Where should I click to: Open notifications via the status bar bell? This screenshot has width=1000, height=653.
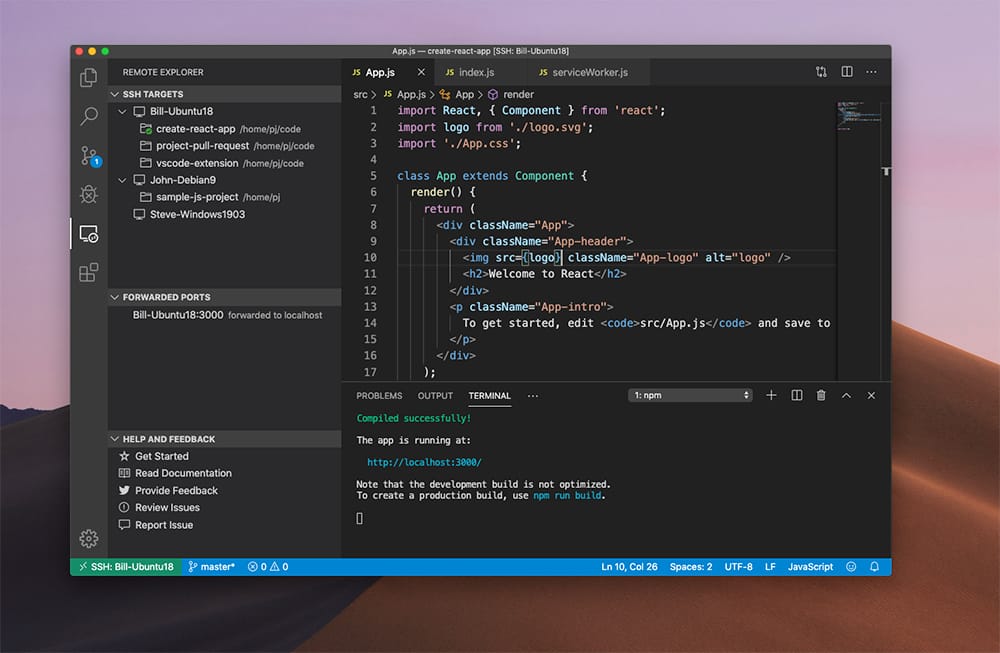click(874, 566)
